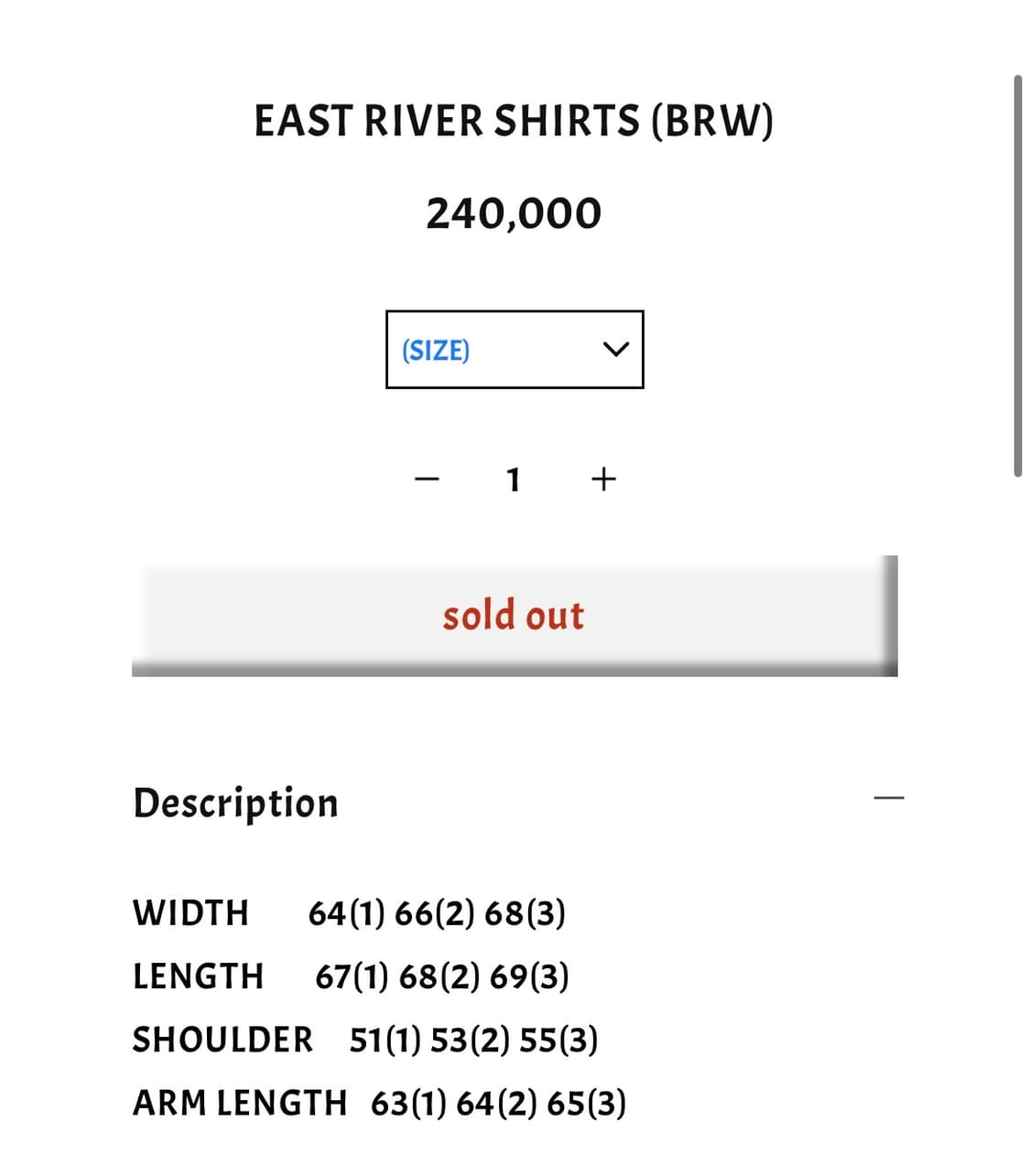Collapse the Description section dash icon
The height and width of the screenshot is (1176, 1030).
click(x=888, y=798)
